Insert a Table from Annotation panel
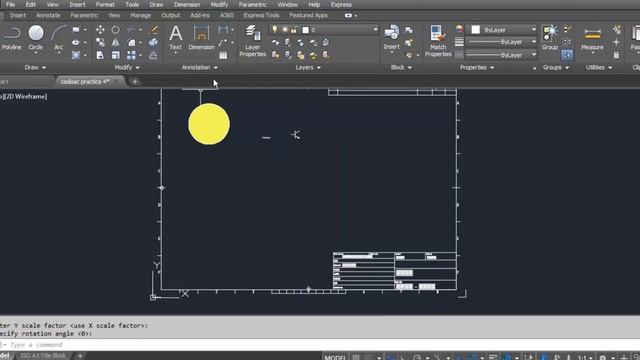Viewport: 640px width, 360px height. tap(223, 55)
